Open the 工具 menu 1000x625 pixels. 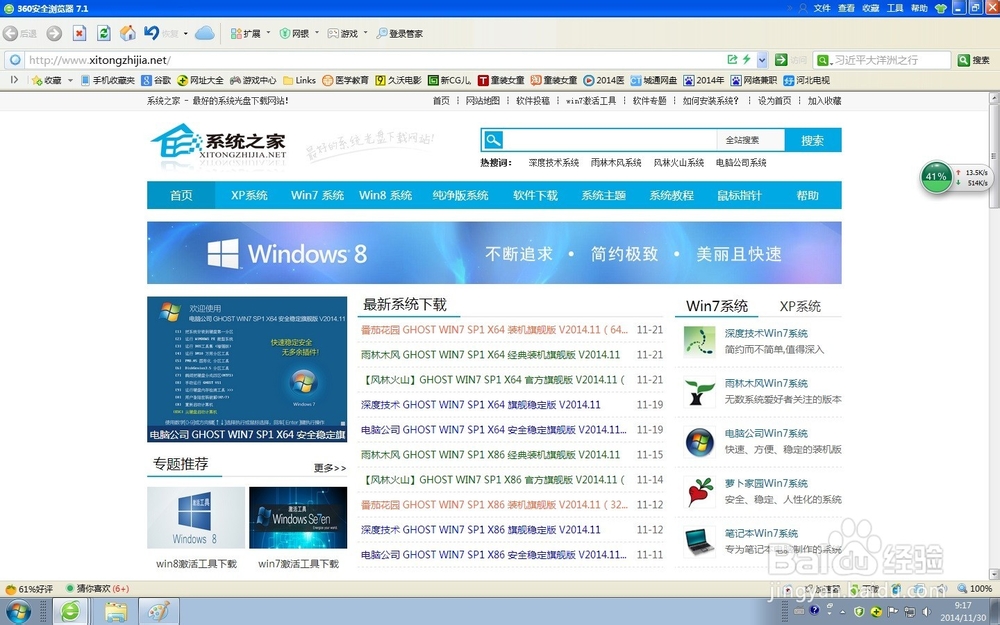(895, 8)
